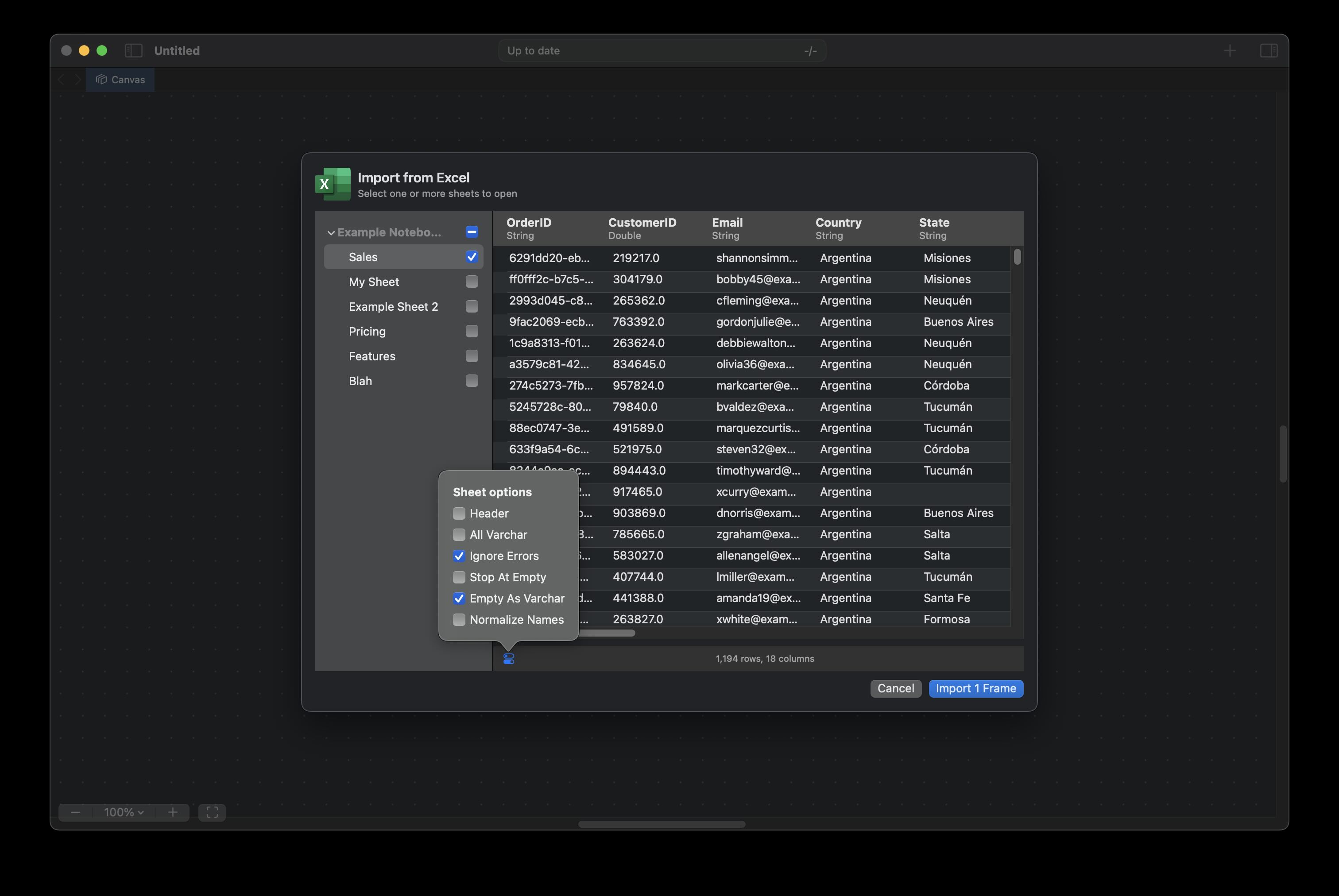This screenshot has width=1339, height=896.
Task: Select the Pricing sheet row
Action: [403, 332]
